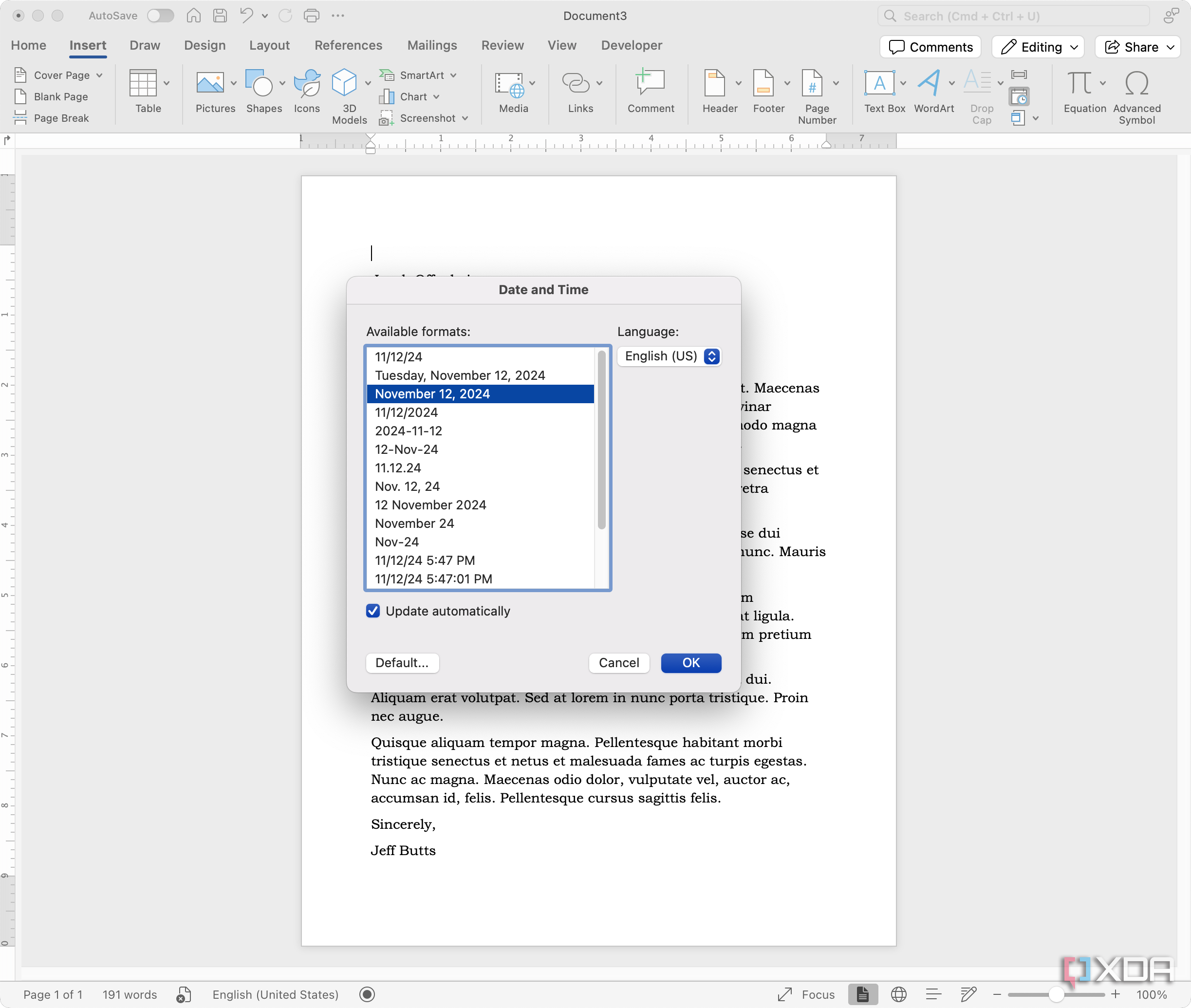1191x1008 pixels.
Task: Click the available formats list scrollbar
Action: pos(601,440)
